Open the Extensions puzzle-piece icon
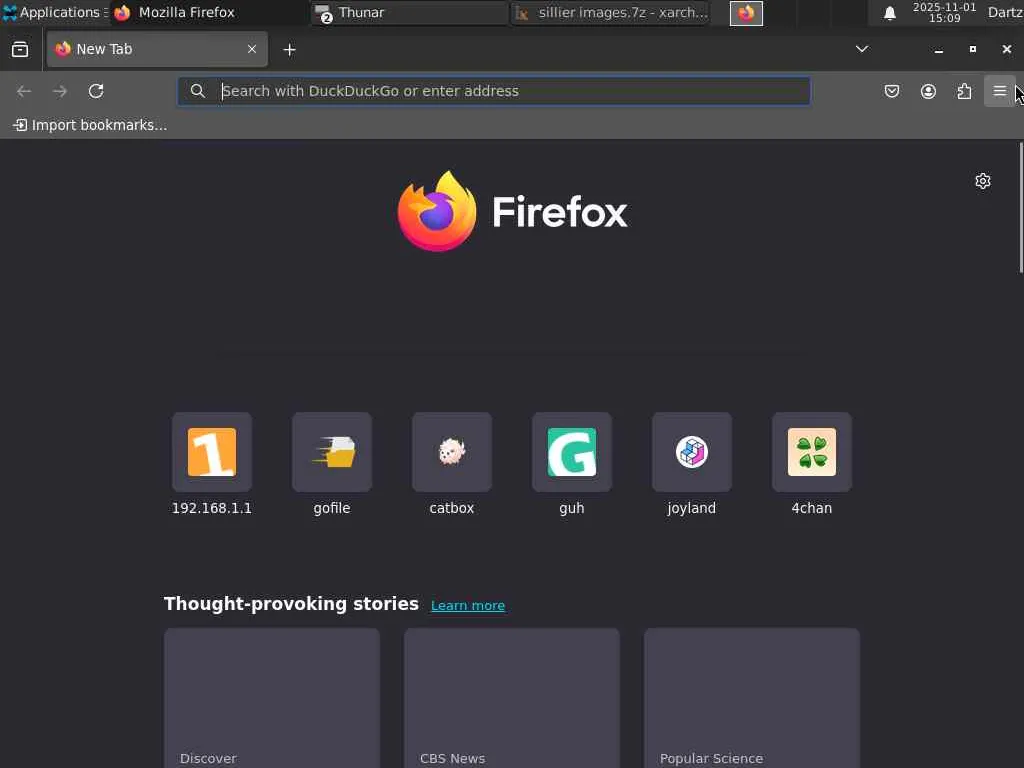This screenshot has width=1024, height=768. click(964, 91)
